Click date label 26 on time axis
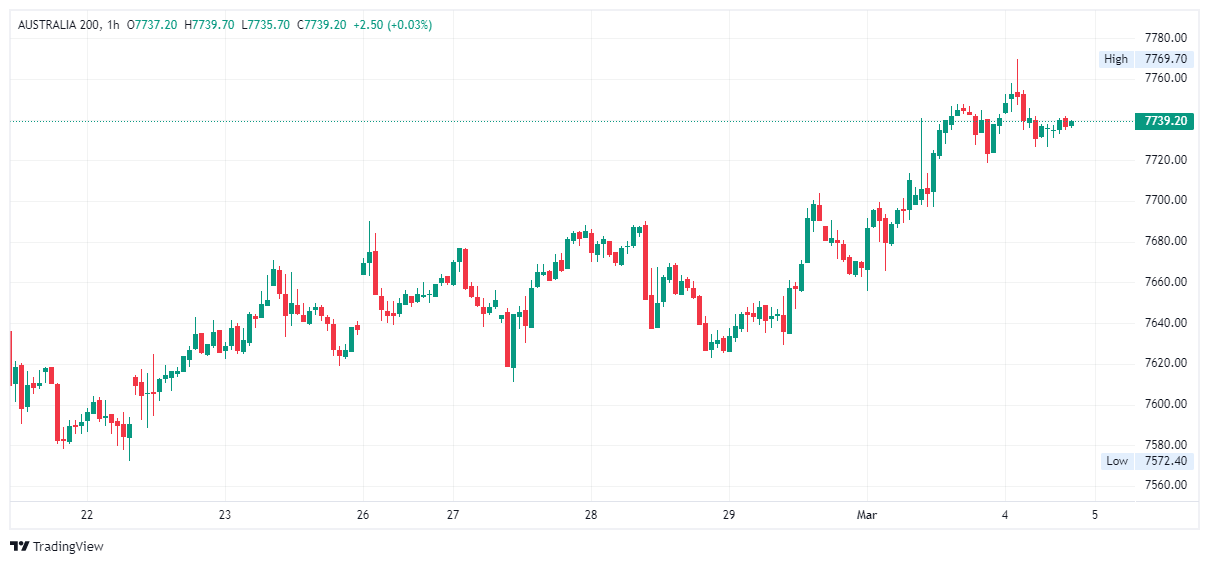The width and height of the screenshot is (1209, 564). click(362, 515)
